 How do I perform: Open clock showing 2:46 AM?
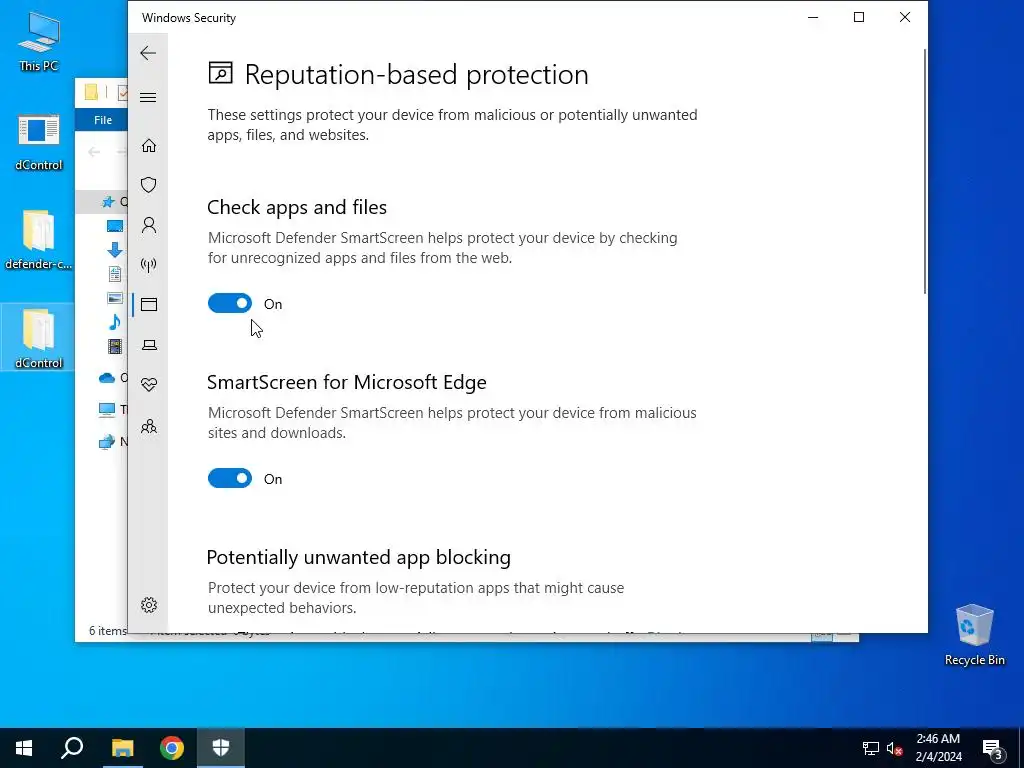[x=938, y=748]
